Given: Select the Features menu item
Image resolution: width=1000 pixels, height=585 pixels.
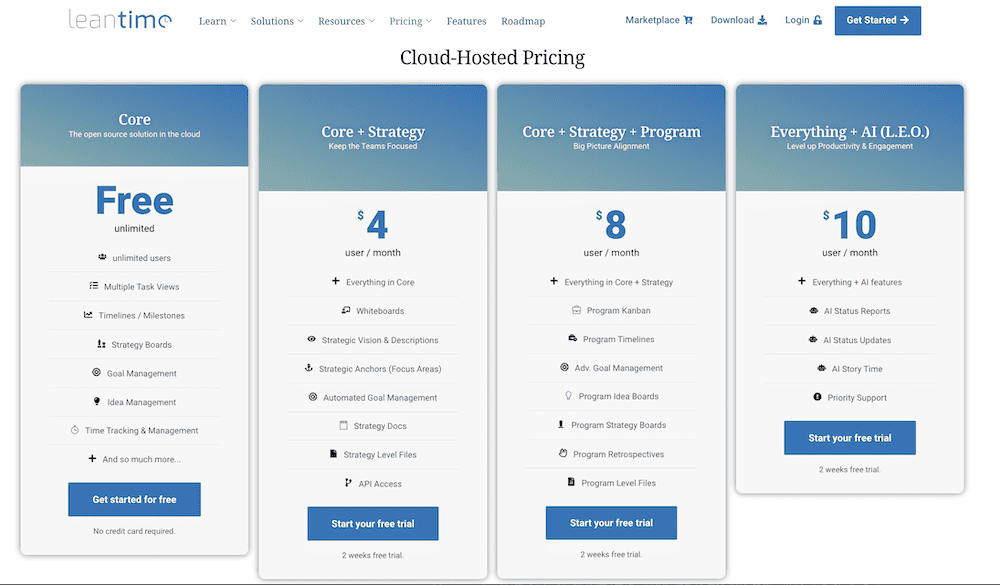Looking at the screenshot, I should pyautogui.click(x=466, y=20).
